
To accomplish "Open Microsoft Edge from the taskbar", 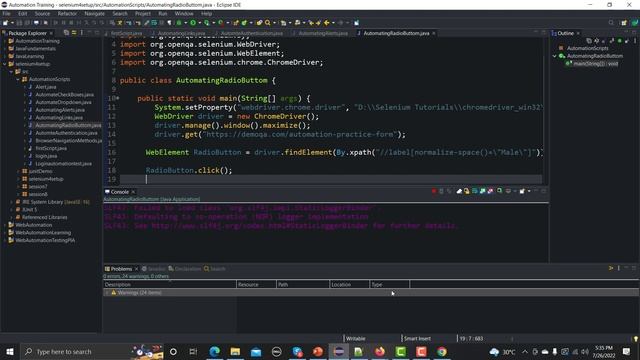I will click(x=215, y=351).
